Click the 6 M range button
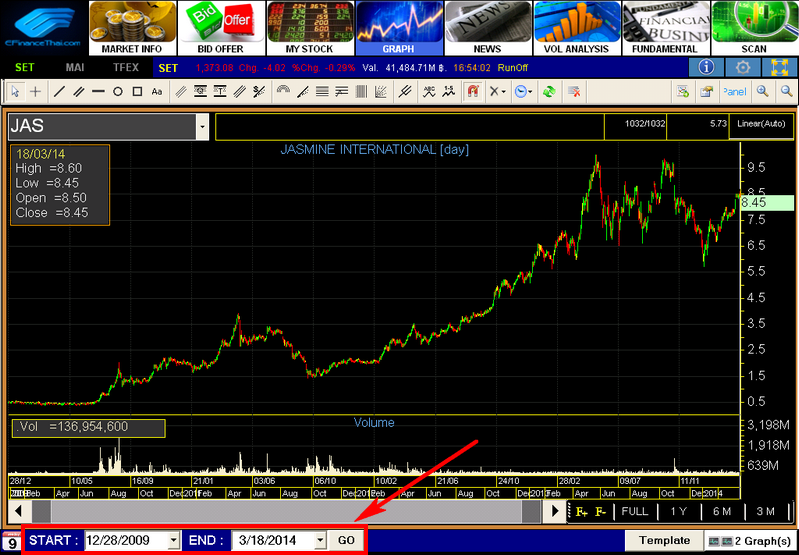The height and width of the screenshot is (555, 799). click(x=722, y=511)
